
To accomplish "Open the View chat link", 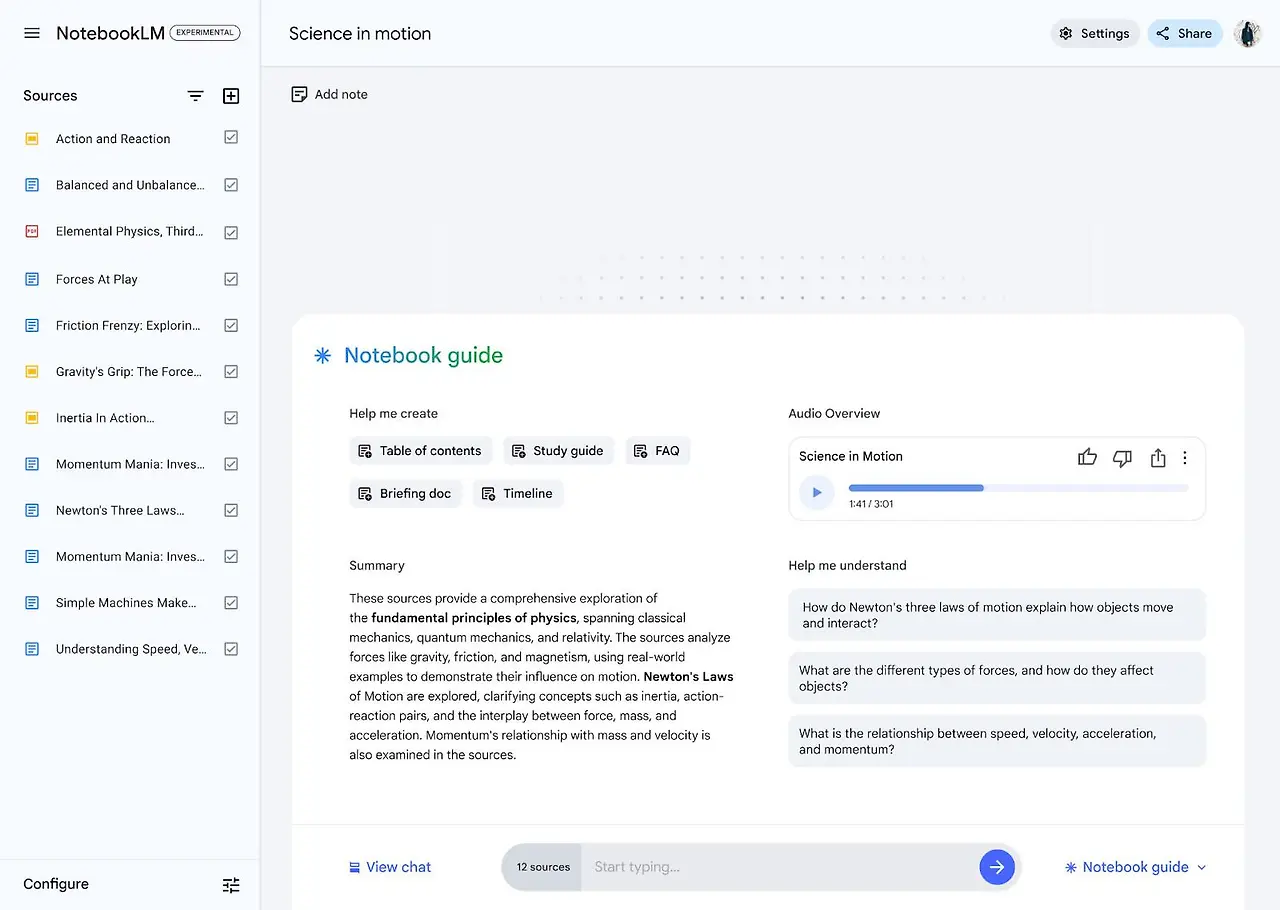I will pyautogui.click(x=390, y=867).
